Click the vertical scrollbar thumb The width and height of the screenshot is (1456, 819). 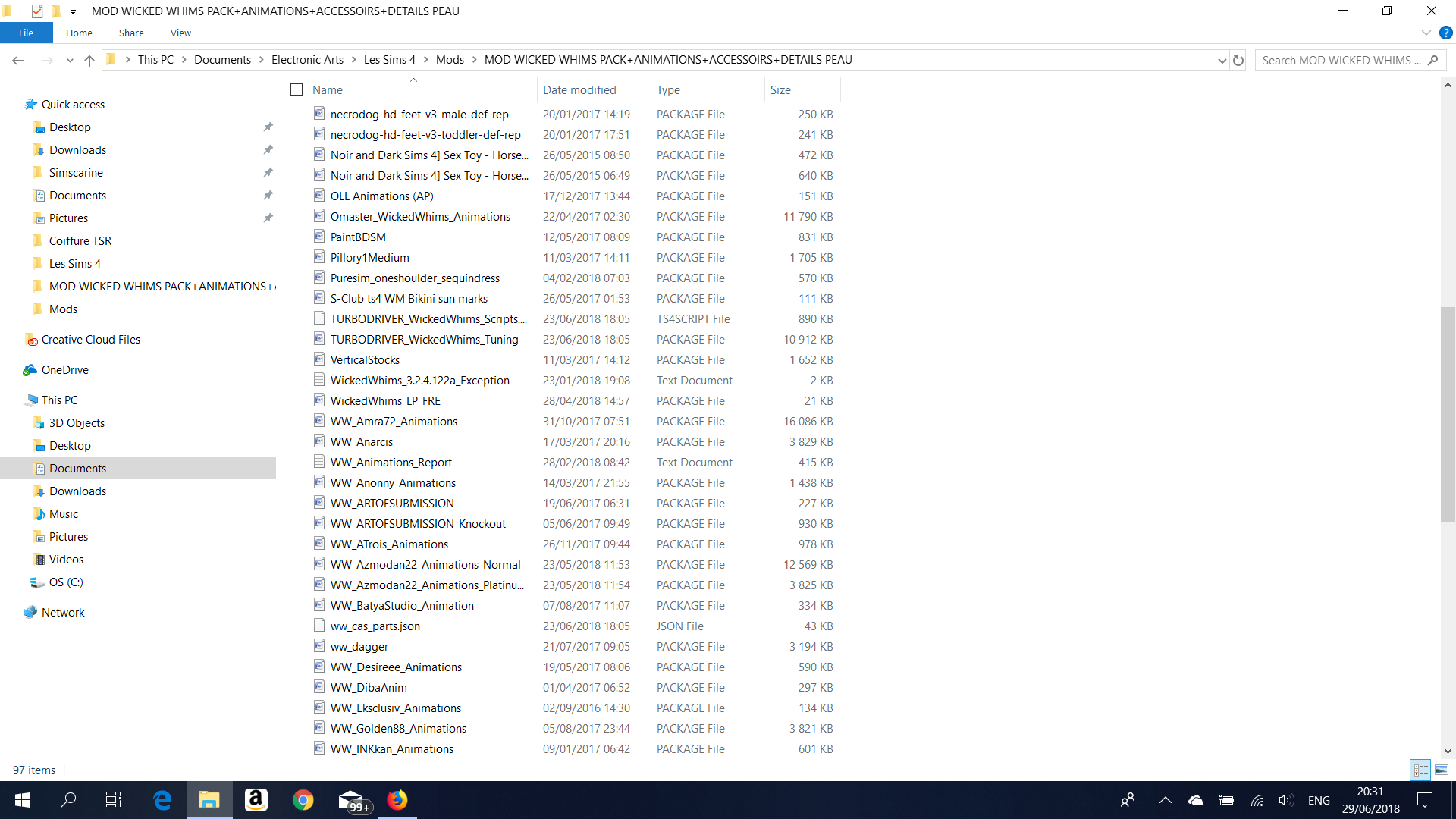(x=1448, y=414)
